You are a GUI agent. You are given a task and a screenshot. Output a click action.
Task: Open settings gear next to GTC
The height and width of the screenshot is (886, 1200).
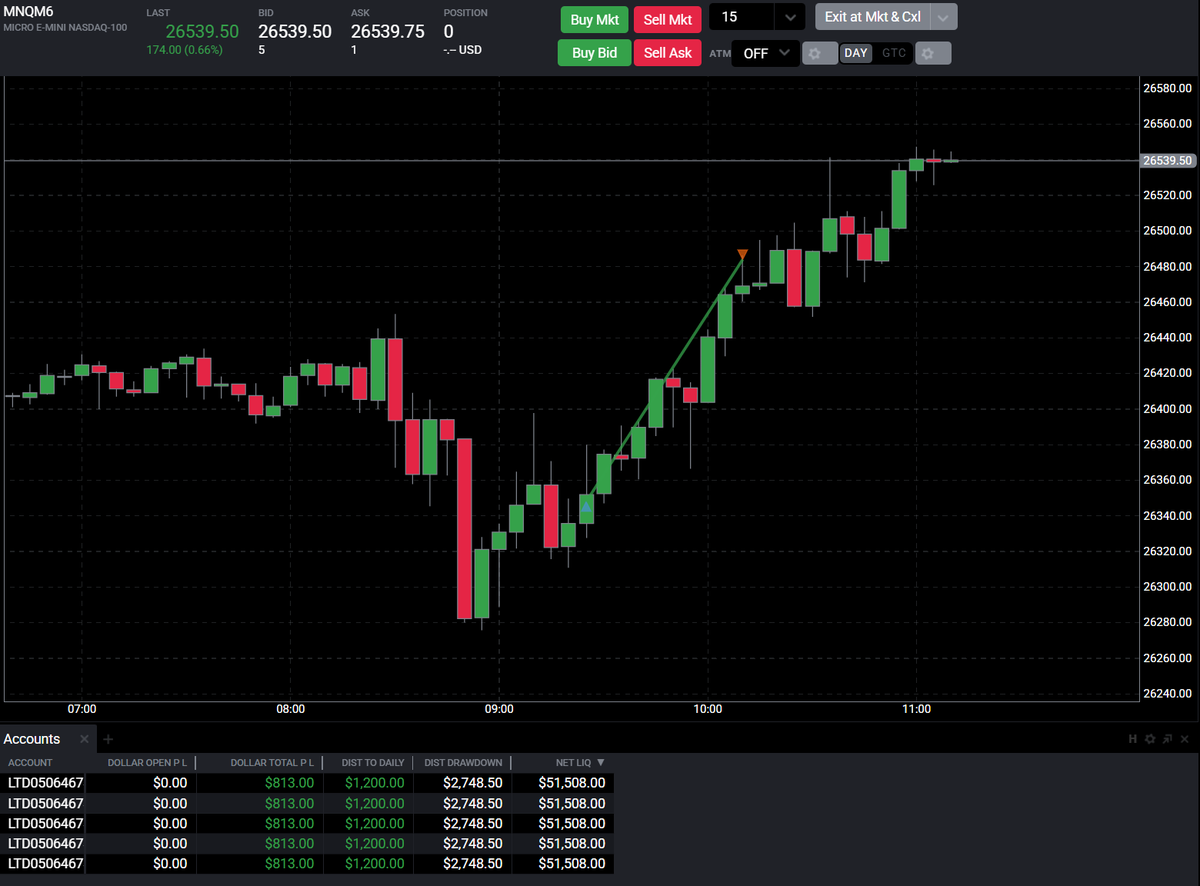pos(933,53)
